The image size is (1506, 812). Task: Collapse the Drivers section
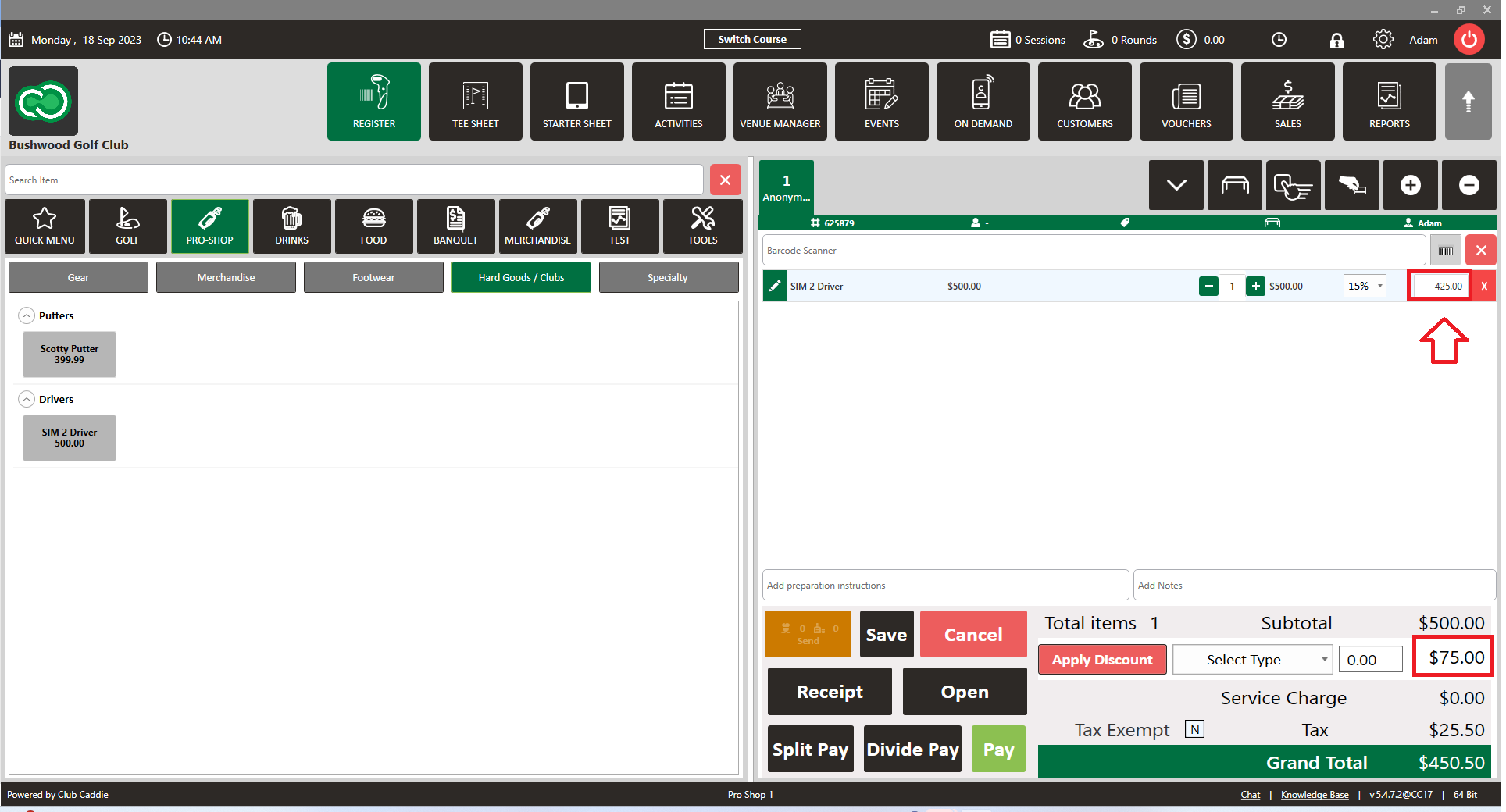[x=27, y=399]
